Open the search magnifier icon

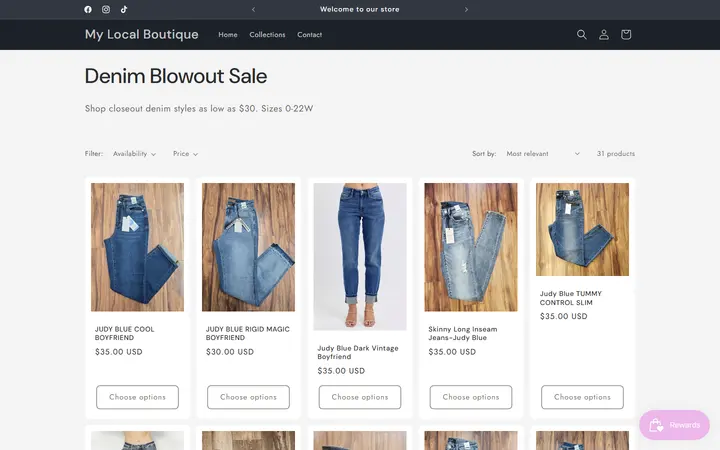pyautogui.click(x=581, y=34)
